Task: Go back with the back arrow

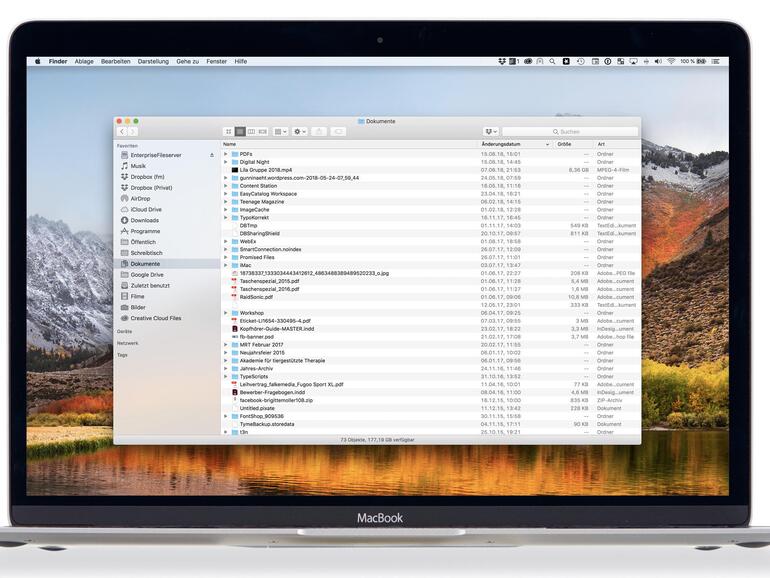Action: click(122, 132)
